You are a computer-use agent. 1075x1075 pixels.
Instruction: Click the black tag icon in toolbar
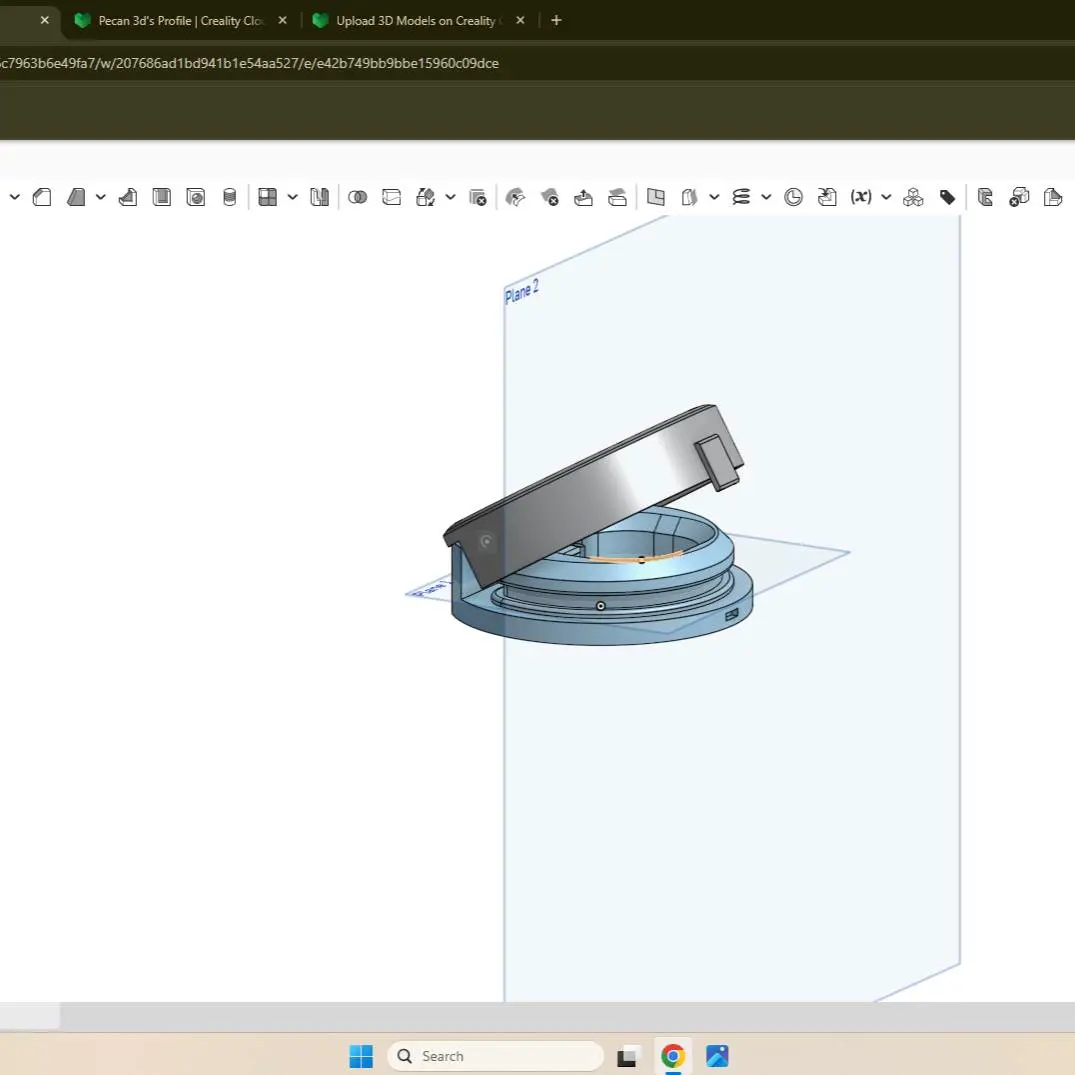947,197
